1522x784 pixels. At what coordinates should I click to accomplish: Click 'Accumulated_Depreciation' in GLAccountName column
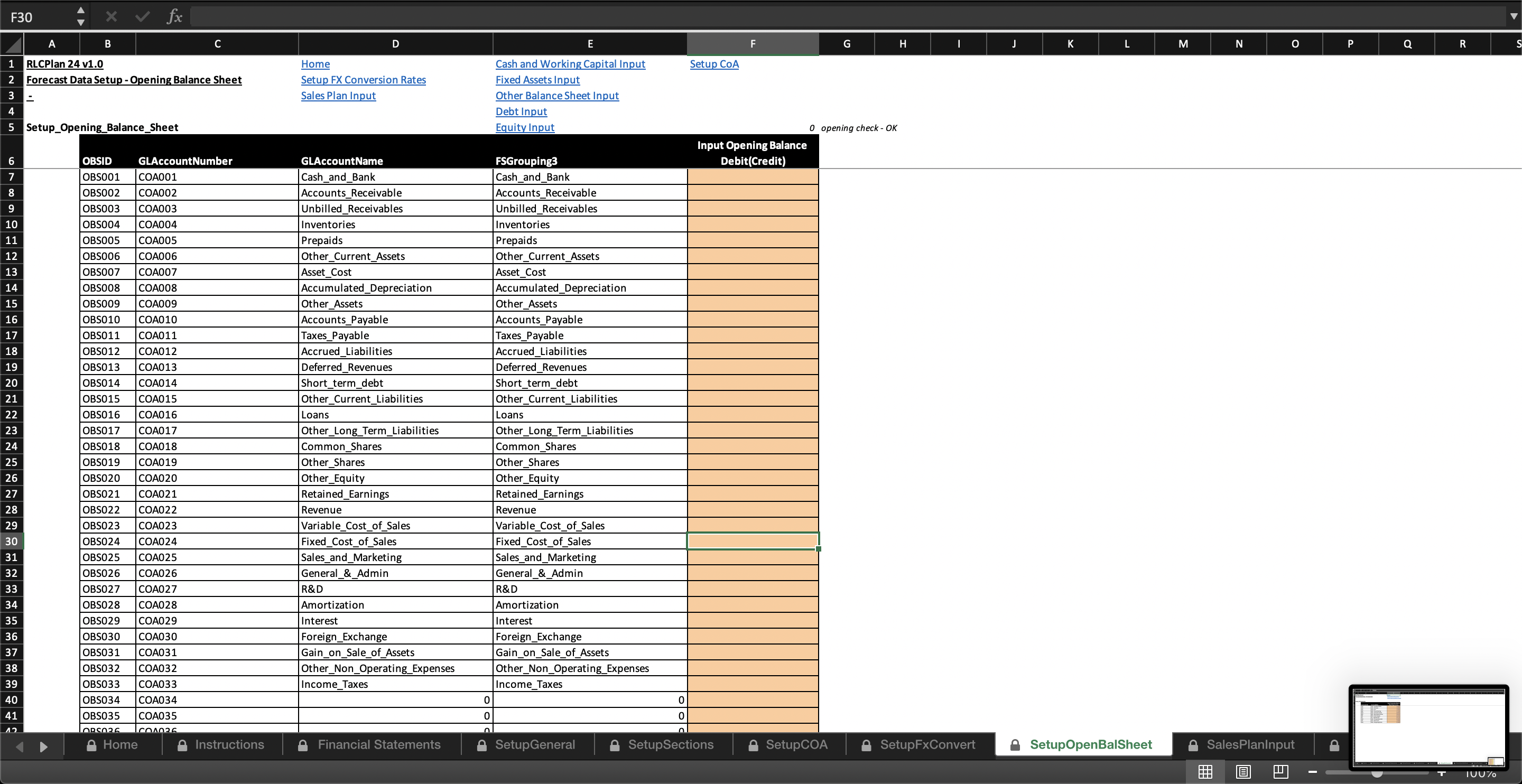pyautogui.click(x=395, y=288)
